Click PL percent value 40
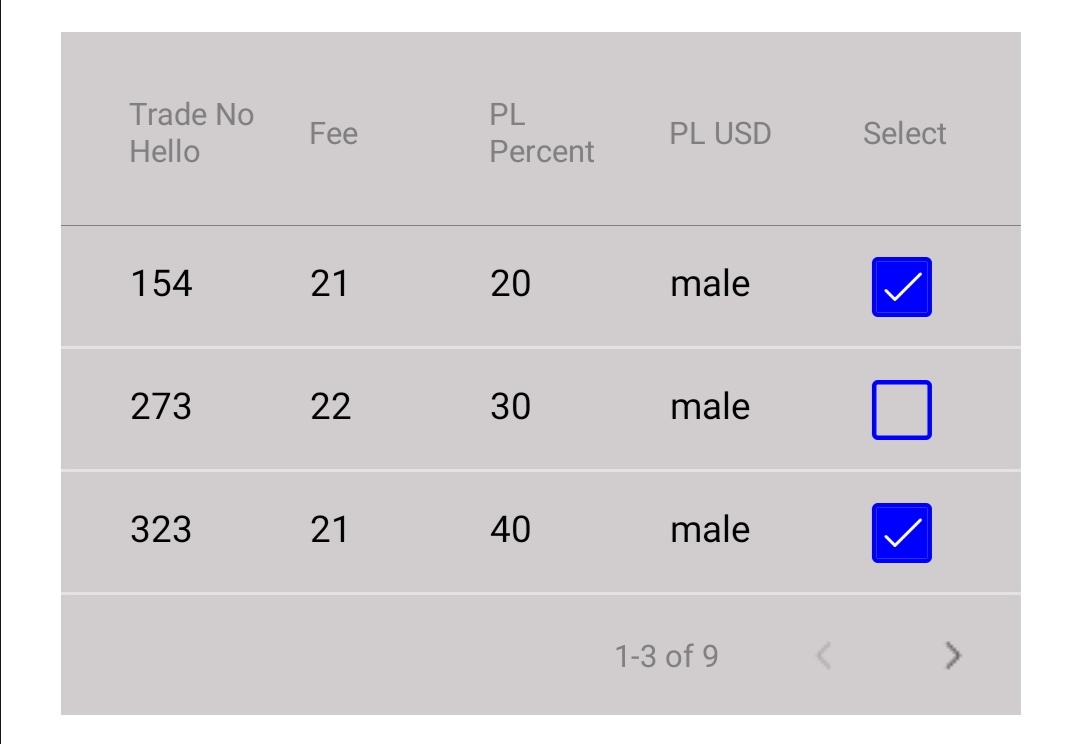 coord(510,529)
